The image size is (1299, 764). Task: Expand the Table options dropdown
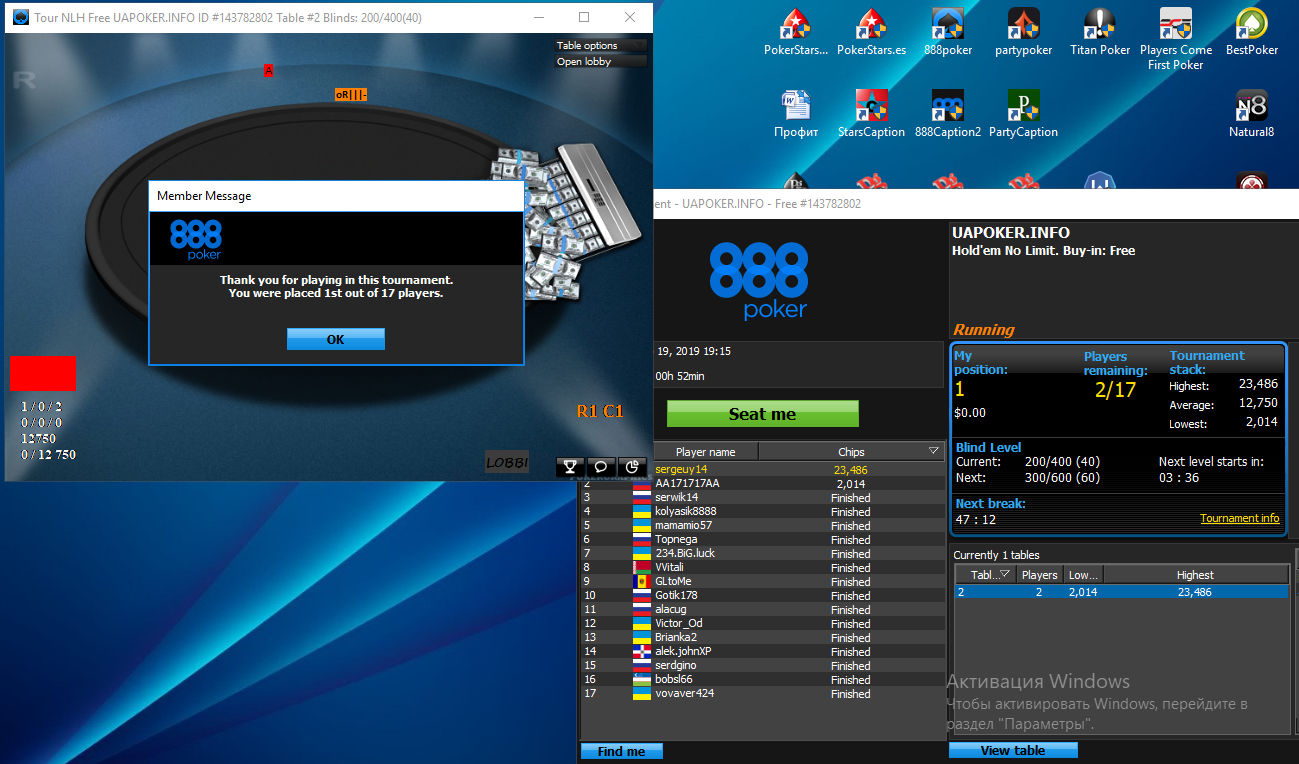click(x=601, y=45)
